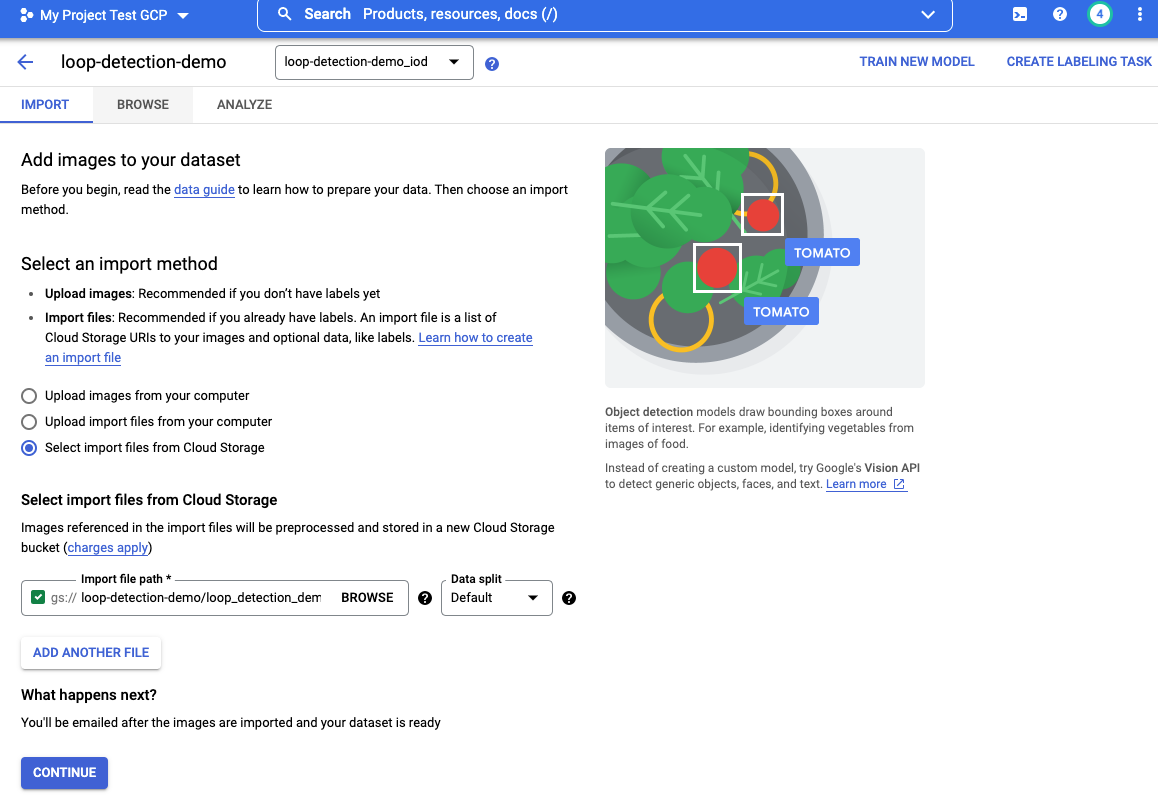The image size is (1158, 798).
Task: Click the Search products, resources, docs field
Action: click(604, 14)
